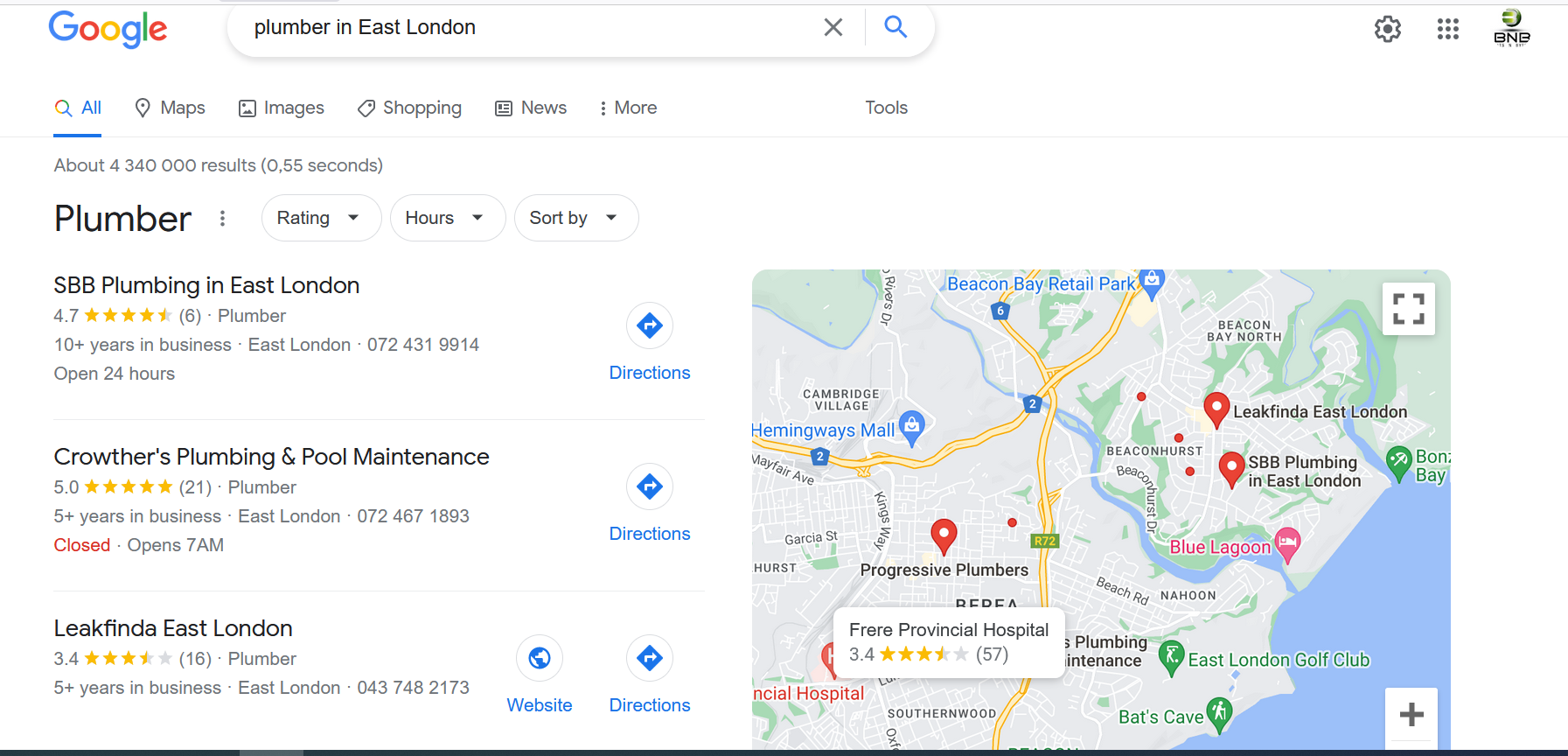Viewport: 1568px width, 756px height.
Task: Click into the search box text
Action: pos(365,27)
